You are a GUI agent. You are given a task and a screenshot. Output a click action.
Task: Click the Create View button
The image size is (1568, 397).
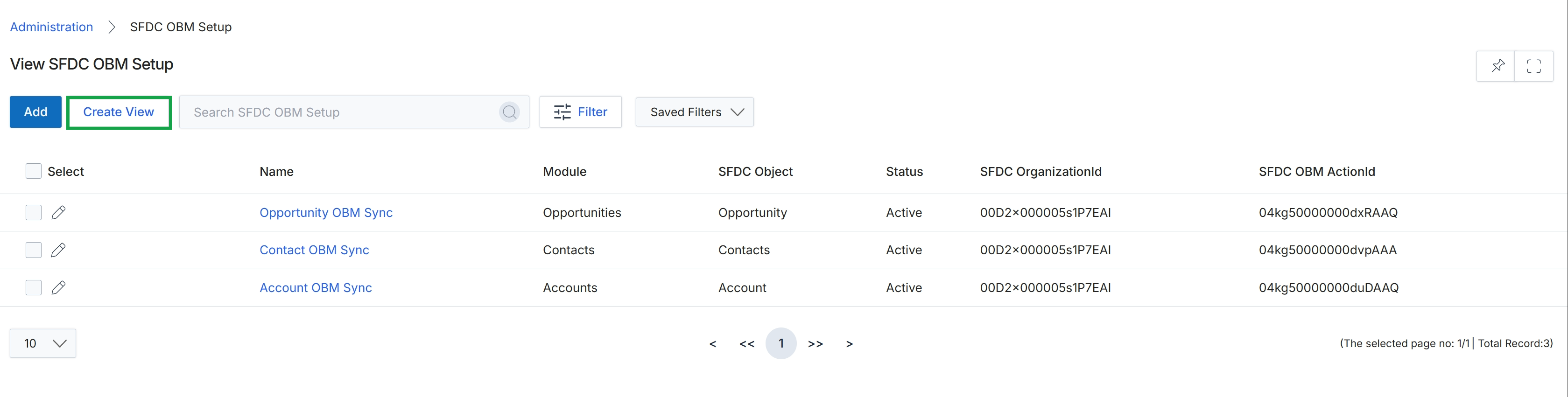[119, 112]
